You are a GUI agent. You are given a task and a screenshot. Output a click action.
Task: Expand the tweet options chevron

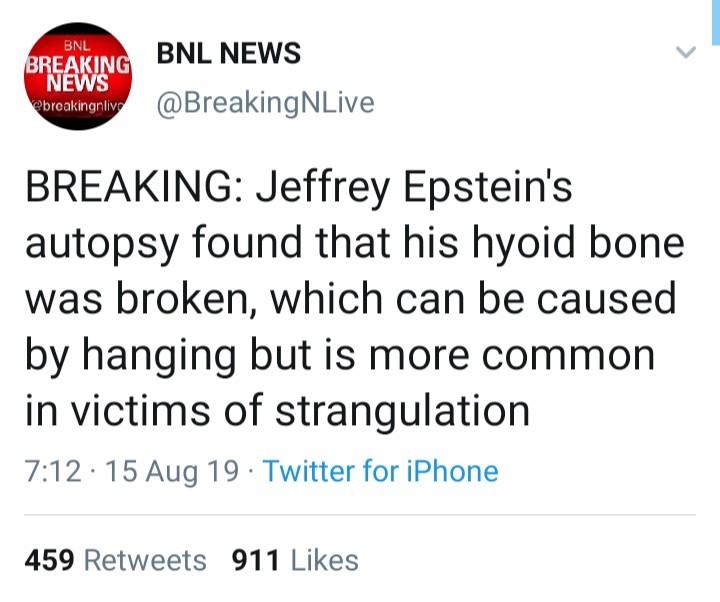coord(685,52)
